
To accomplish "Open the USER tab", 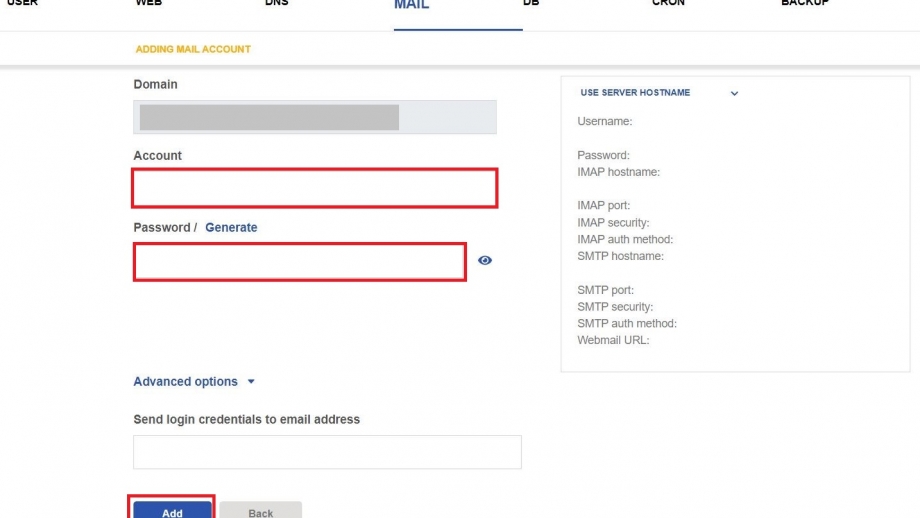I will click(x=22, y=3).
